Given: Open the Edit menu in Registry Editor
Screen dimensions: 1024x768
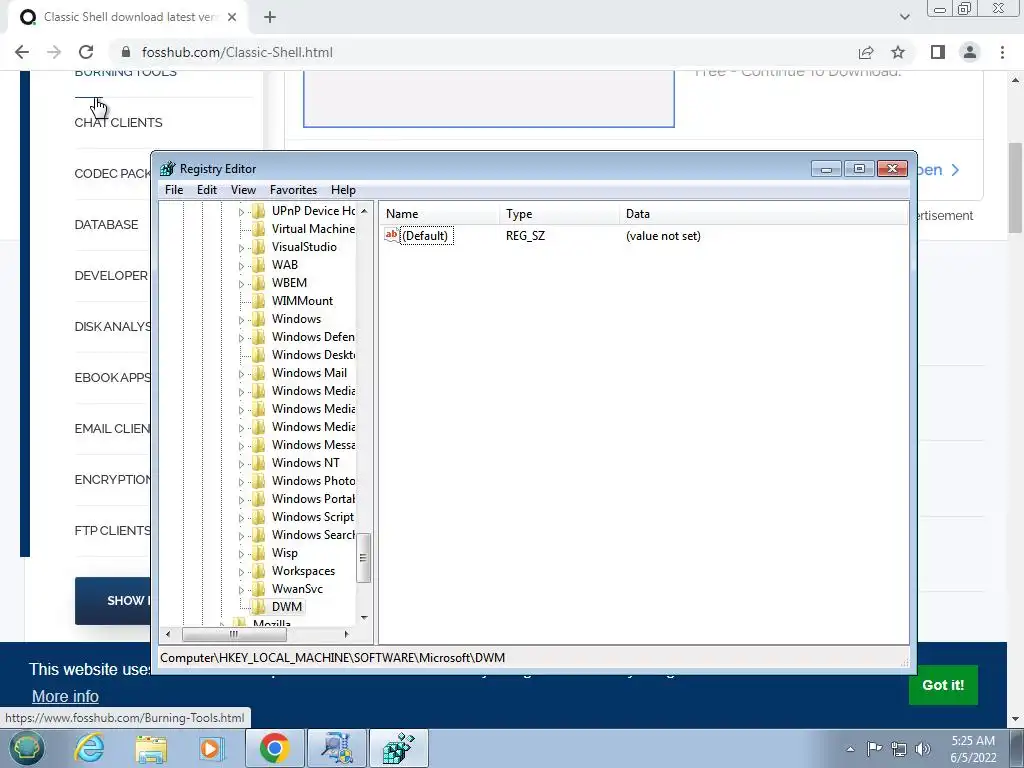Looking at the screenshot, I should (206, 189).
